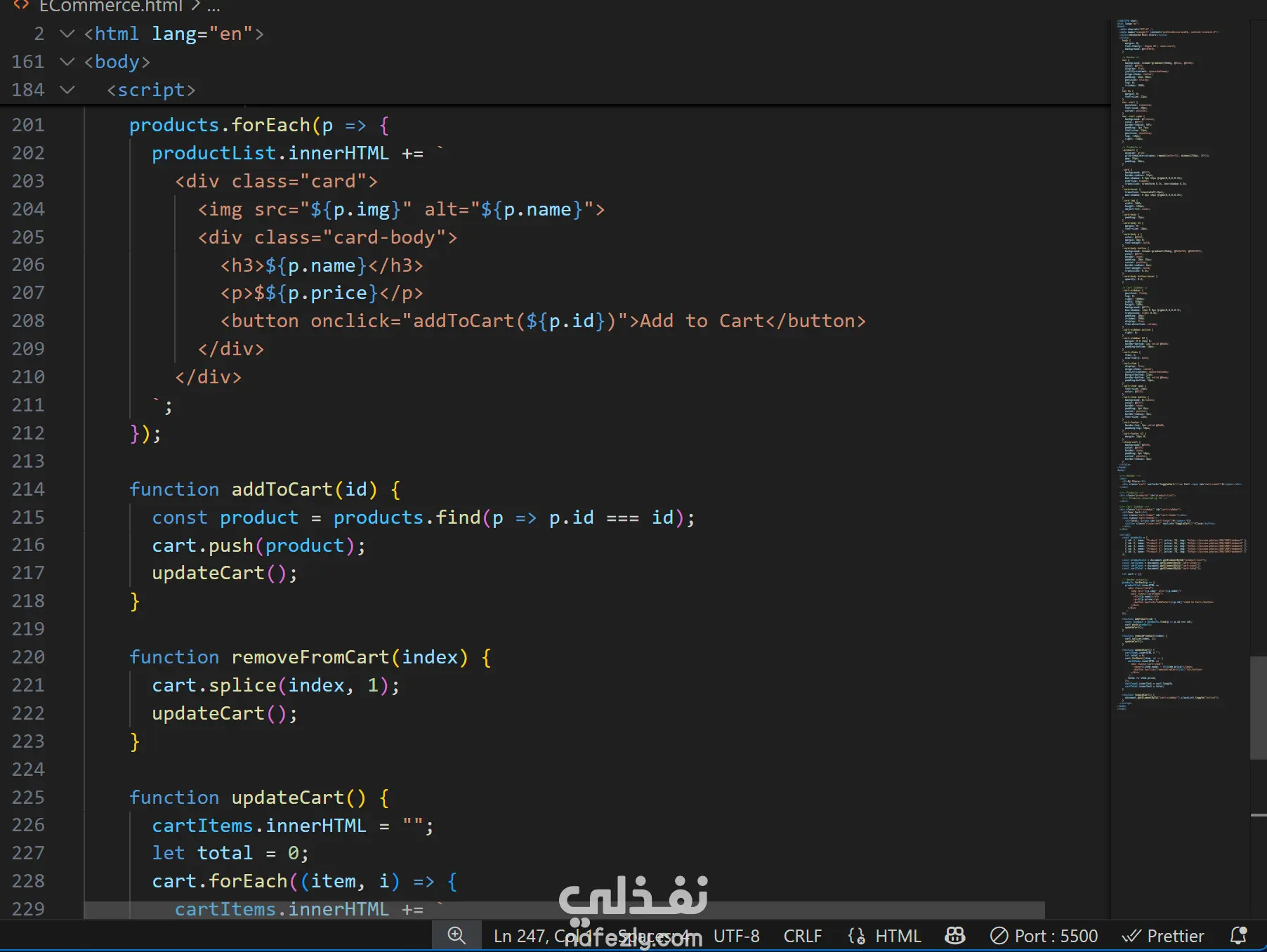Jump to sticky line <body>
Screen dimensions: 1267x952
tap(117, 62)
